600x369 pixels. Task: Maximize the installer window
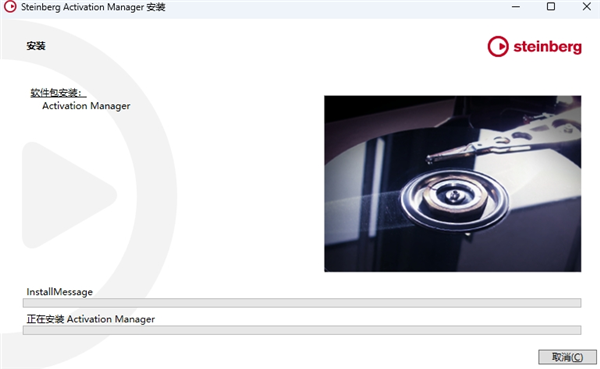[x=551, y=7]
